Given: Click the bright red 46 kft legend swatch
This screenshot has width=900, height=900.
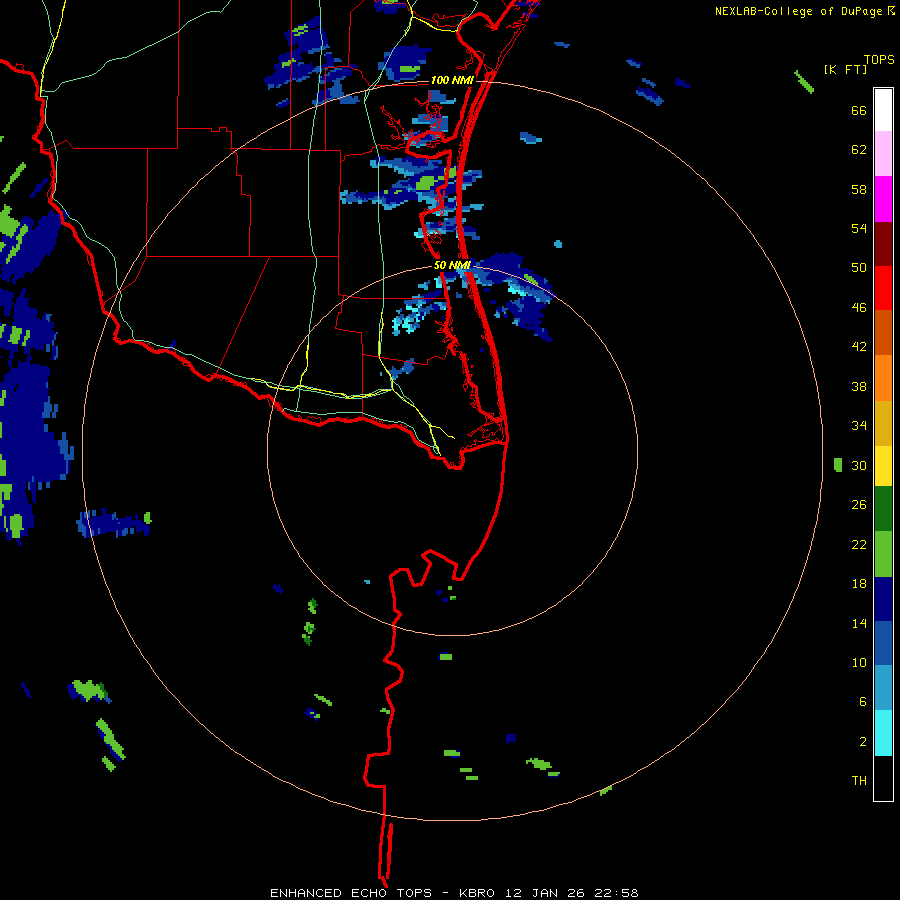Looking at the screenshot, I should (x=883, y=288).
